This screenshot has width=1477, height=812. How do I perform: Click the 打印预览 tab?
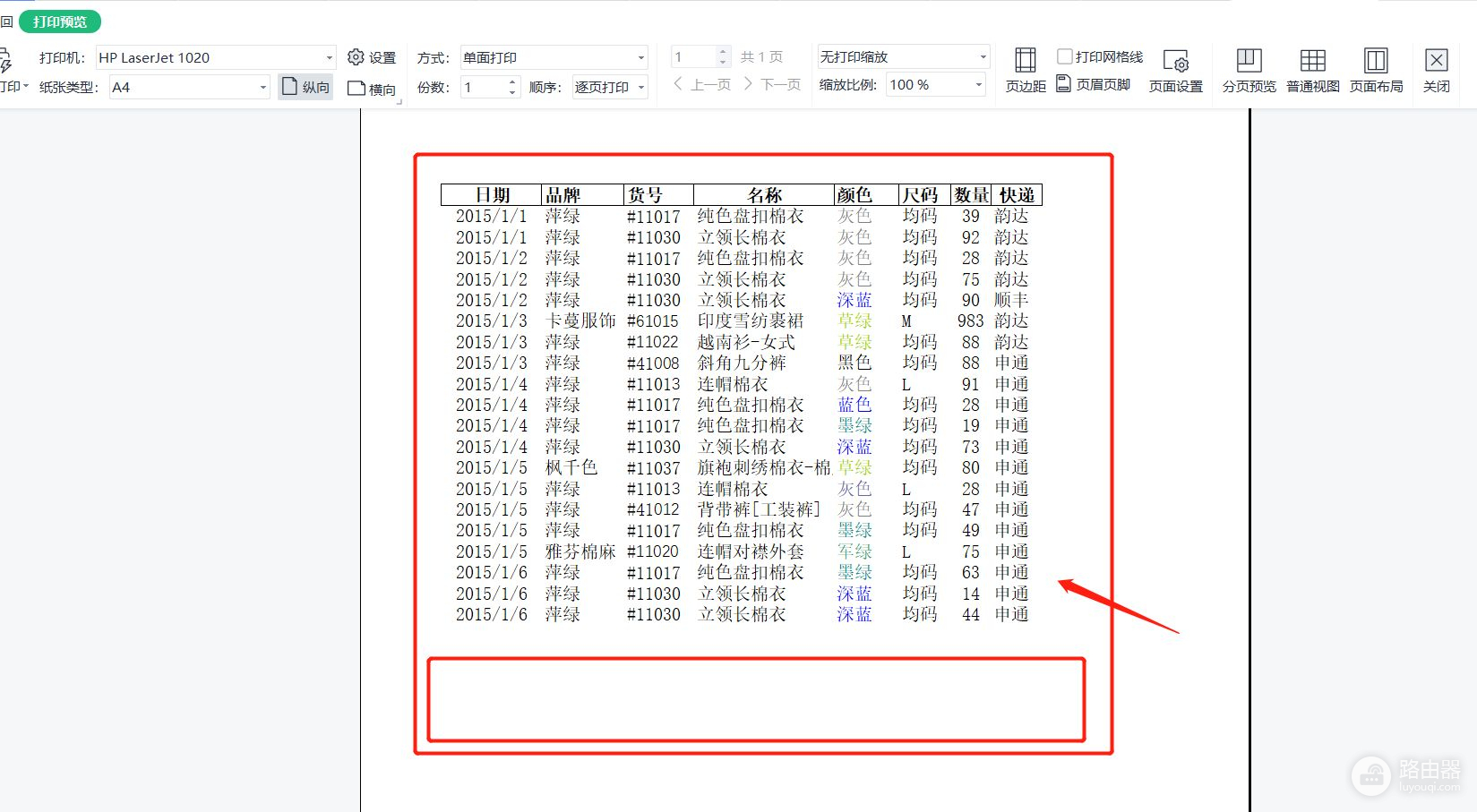tap(60, 21)
